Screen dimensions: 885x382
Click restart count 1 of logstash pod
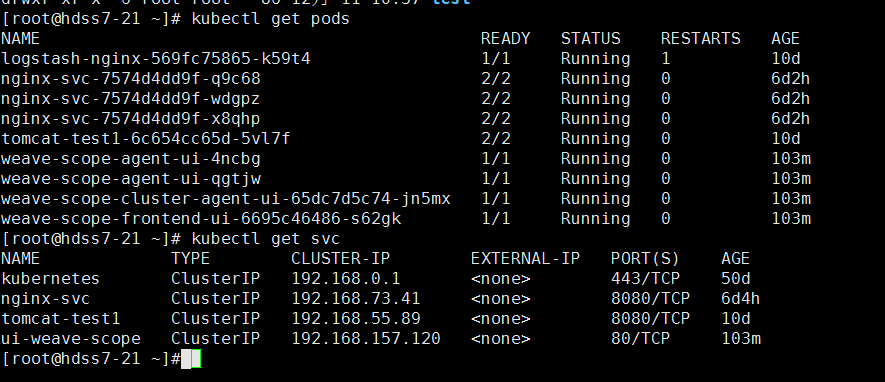point(666,59)
